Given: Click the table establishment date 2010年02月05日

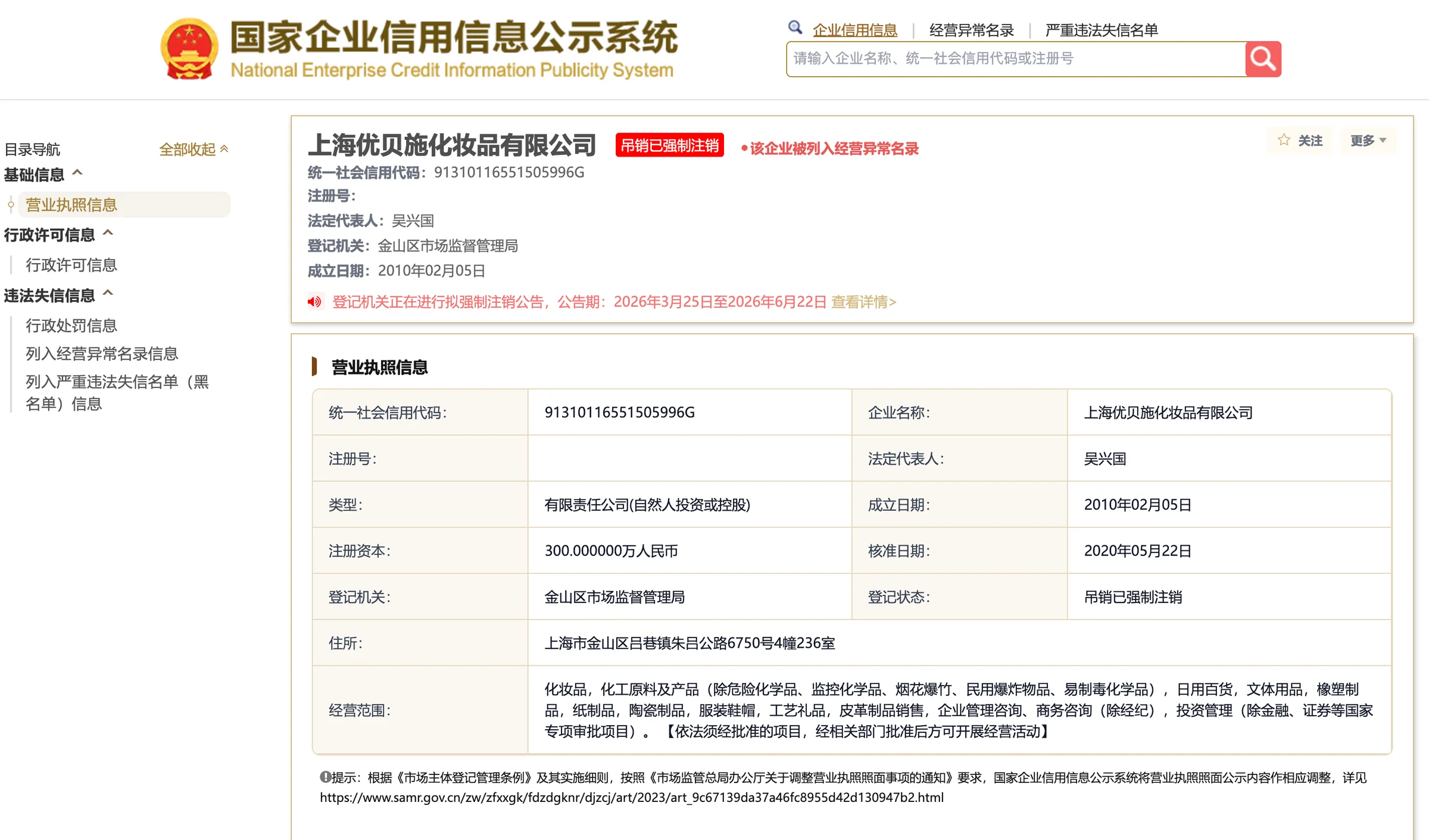Looking at the screenshot, I should (x=1137, y=505).
